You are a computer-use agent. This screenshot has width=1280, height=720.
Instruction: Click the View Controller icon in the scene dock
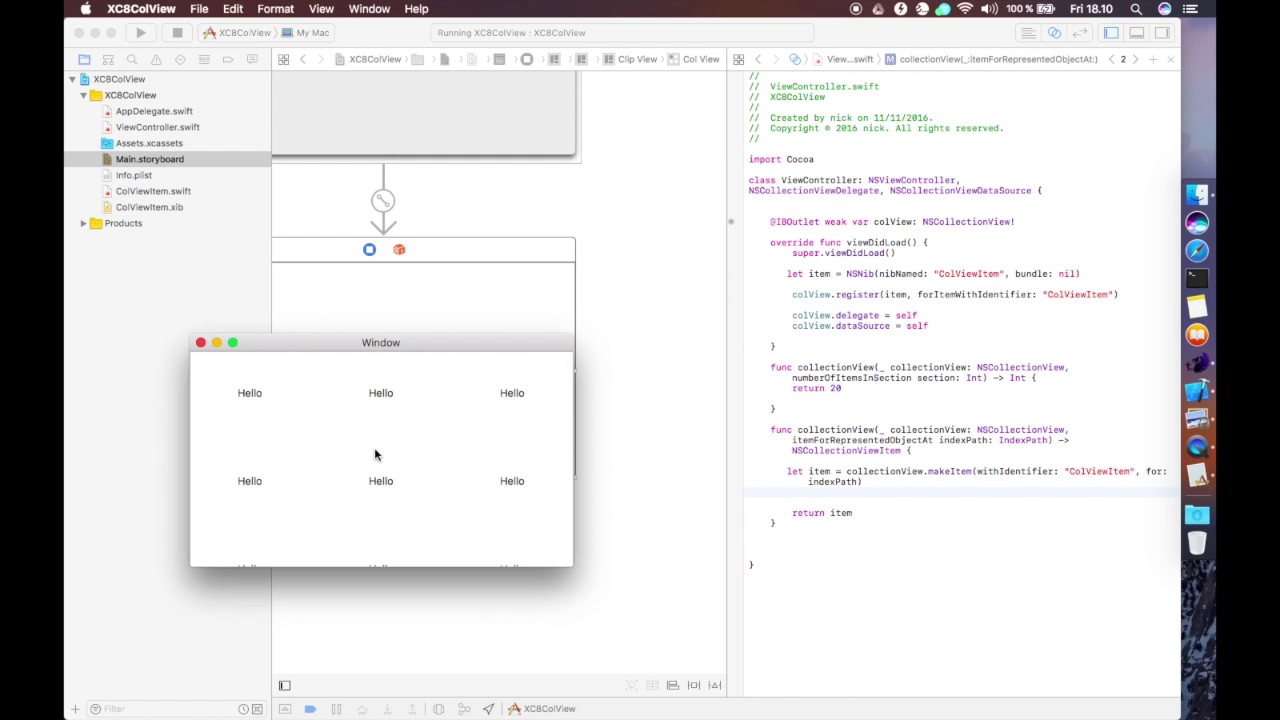[369, 249]
